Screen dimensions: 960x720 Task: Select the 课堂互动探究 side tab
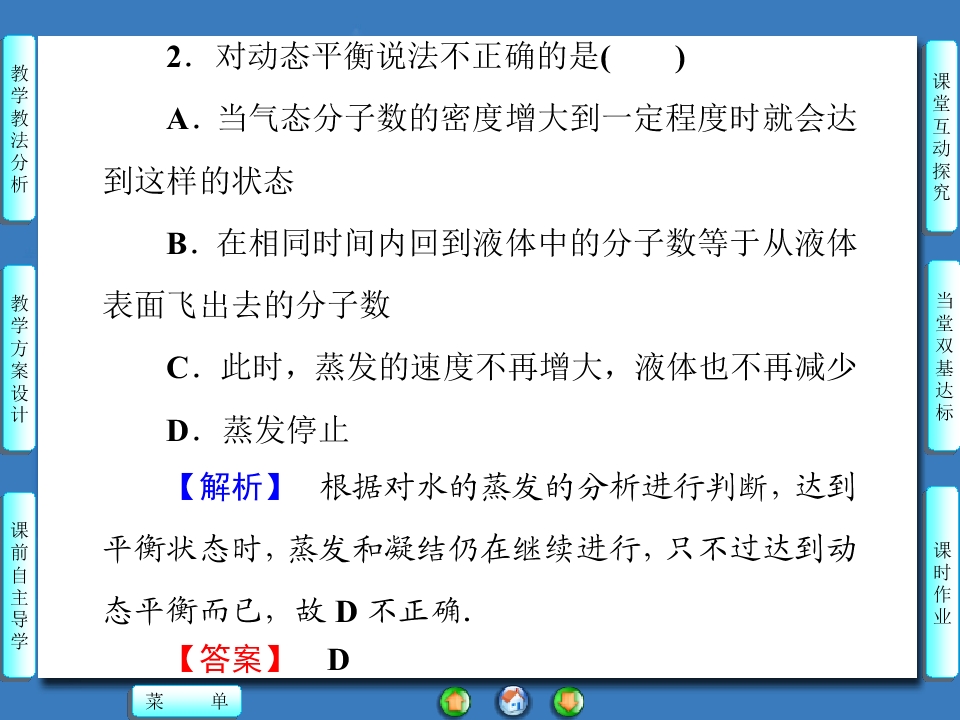[941, 136]
